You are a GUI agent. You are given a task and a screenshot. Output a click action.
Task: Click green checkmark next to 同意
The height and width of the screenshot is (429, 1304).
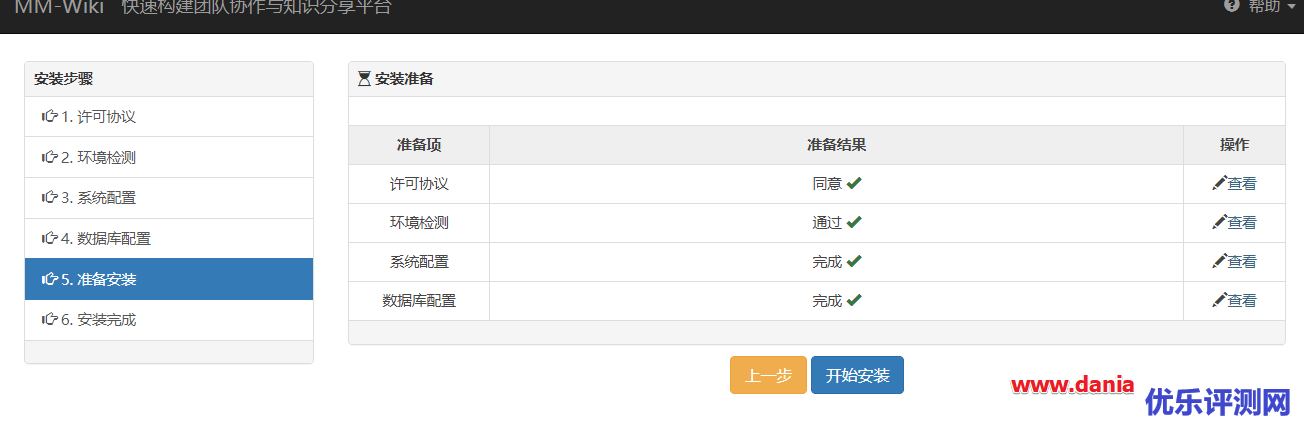point(854,183)
